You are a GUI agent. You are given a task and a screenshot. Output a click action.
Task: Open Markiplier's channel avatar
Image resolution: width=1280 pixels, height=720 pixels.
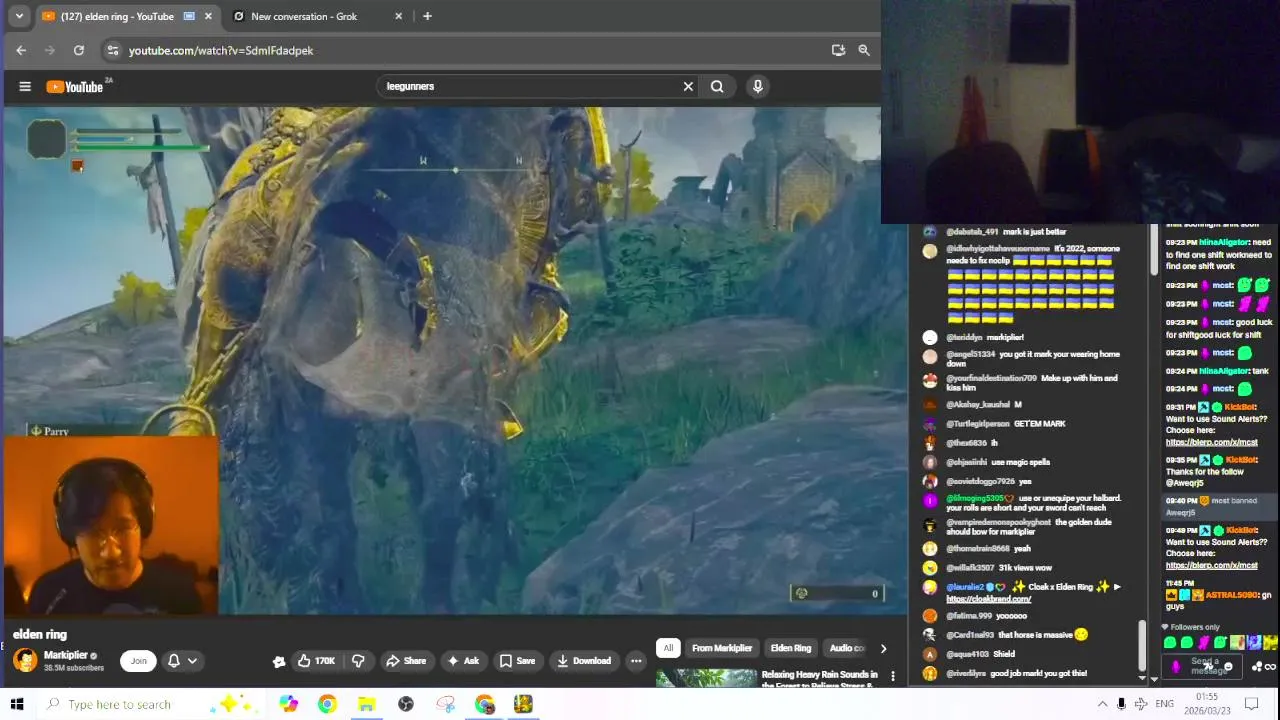pyautogui.click(x=25, y=660)
